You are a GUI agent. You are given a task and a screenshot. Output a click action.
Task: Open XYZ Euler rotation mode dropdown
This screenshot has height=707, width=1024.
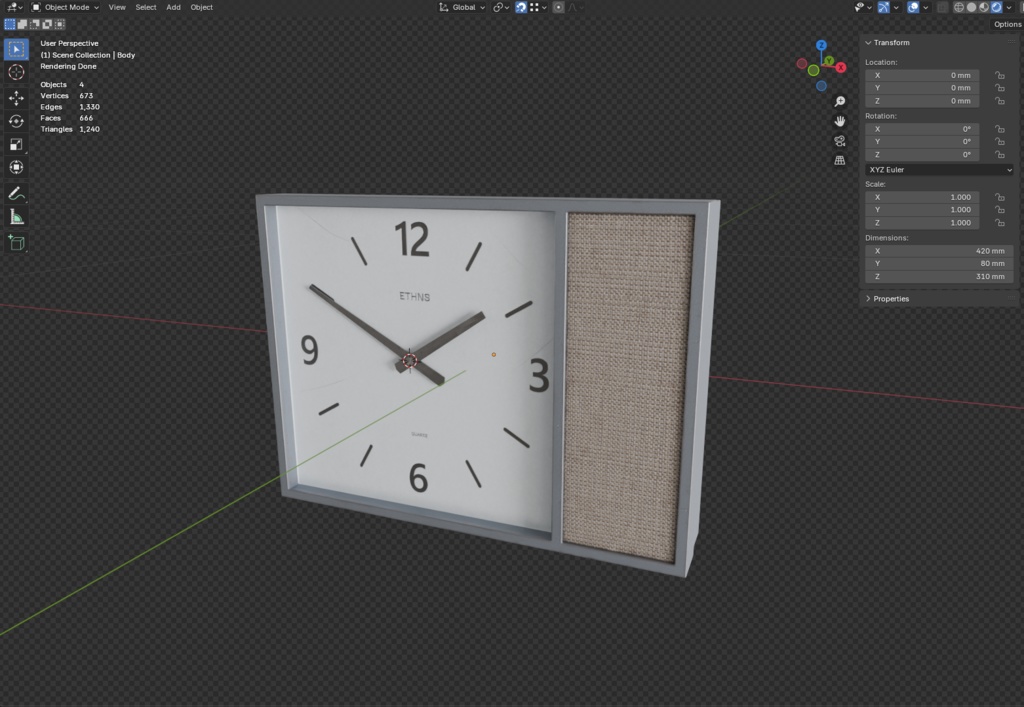tap(940, 170)
